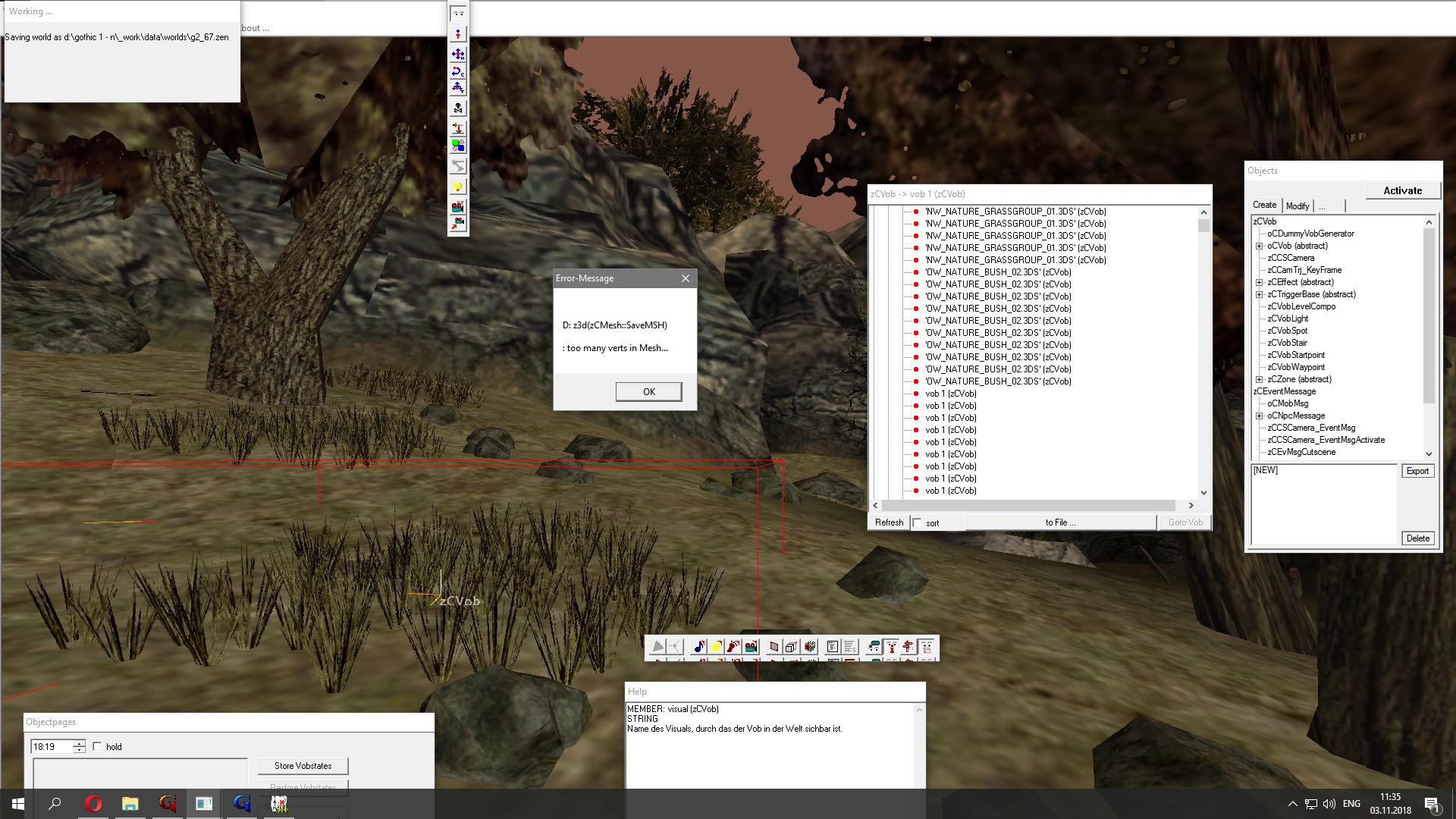
Task: Select the first NW_NATURE_GRASSGROUP_01.3DS row
Action: (1015, 212)
